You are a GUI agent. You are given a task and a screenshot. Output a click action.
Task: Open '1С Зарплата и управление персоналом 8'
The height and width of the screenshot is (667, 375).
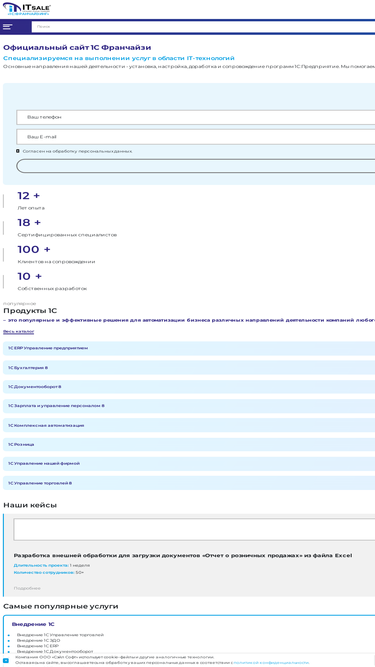tap(189, 406)
